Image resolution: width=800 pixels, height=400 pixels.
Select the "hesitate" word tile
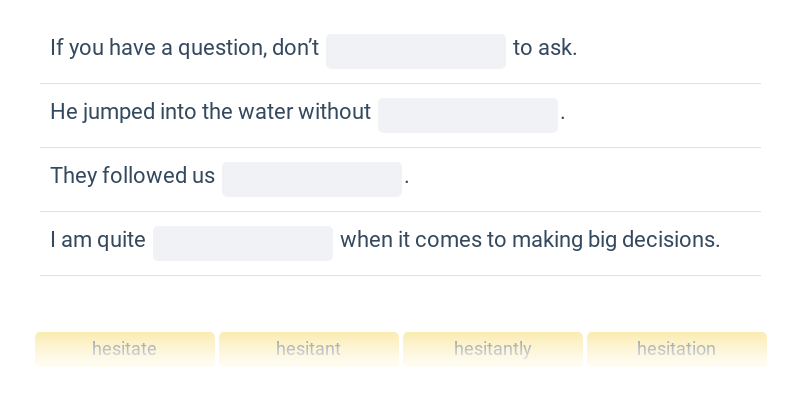pyautogui.click(x=125, y=349)
